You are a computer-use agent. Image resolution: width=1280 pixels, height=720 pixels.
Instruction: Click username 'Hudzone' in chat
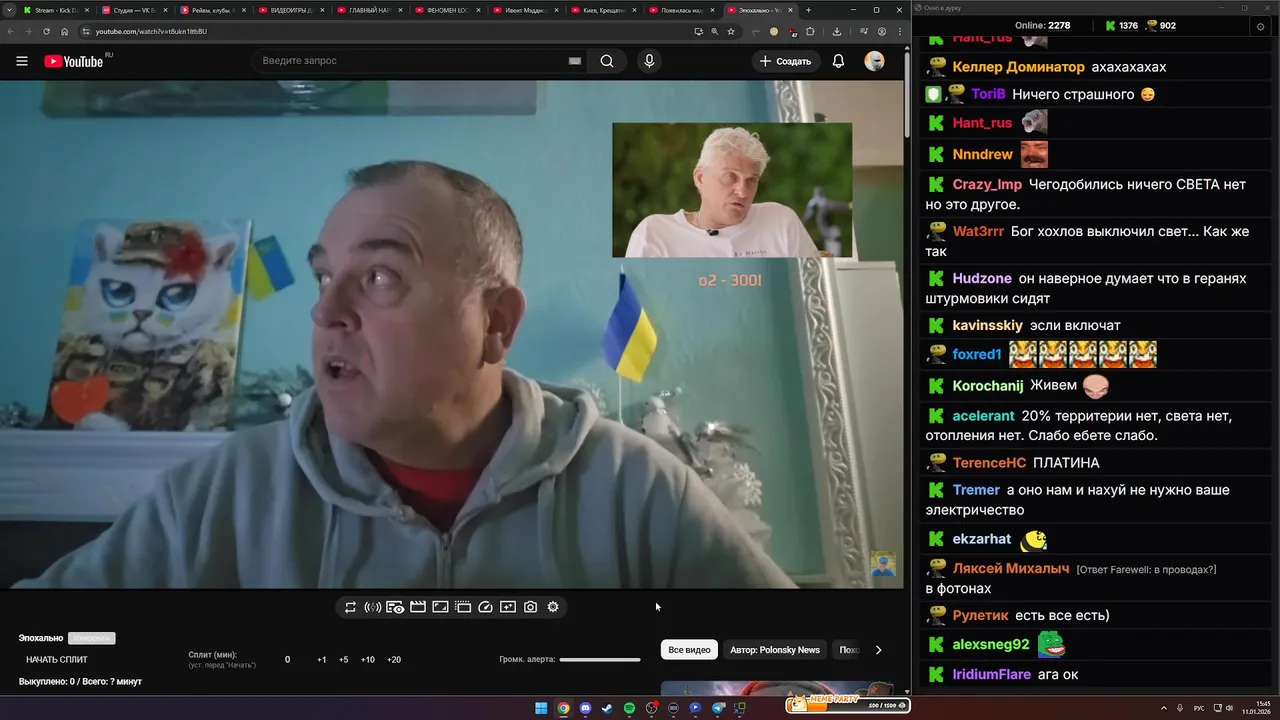click(982, 279)
